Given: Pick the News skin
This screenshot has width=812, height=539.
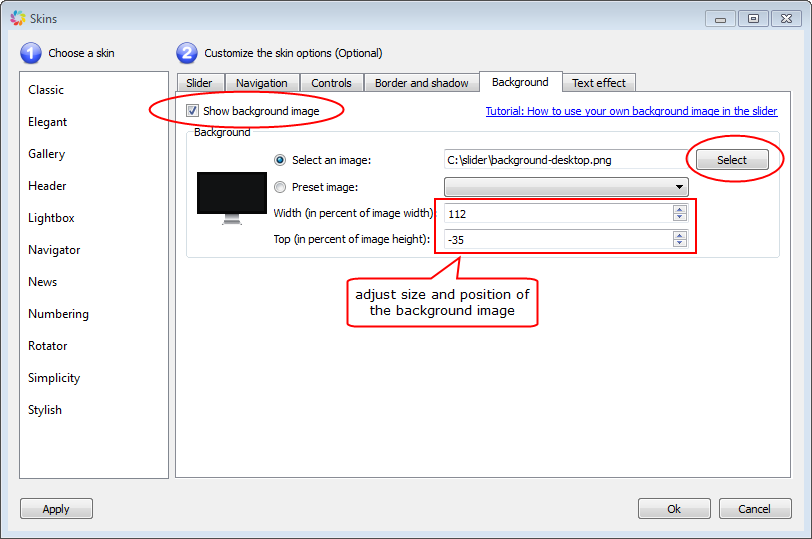Looking at the screenshot, I should pos(42,282).
